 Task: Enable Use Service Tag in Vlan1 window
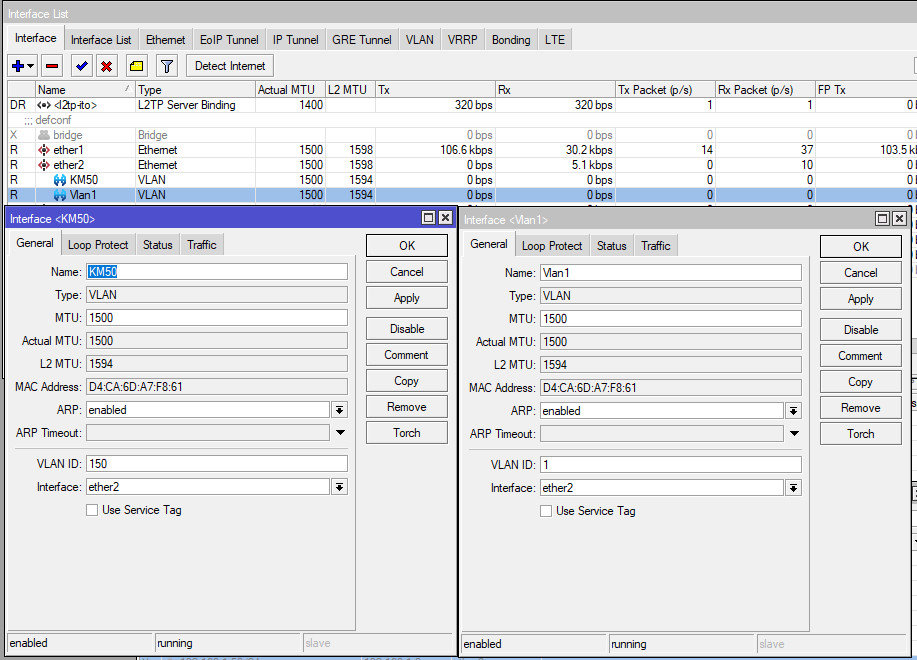point(546,511)
